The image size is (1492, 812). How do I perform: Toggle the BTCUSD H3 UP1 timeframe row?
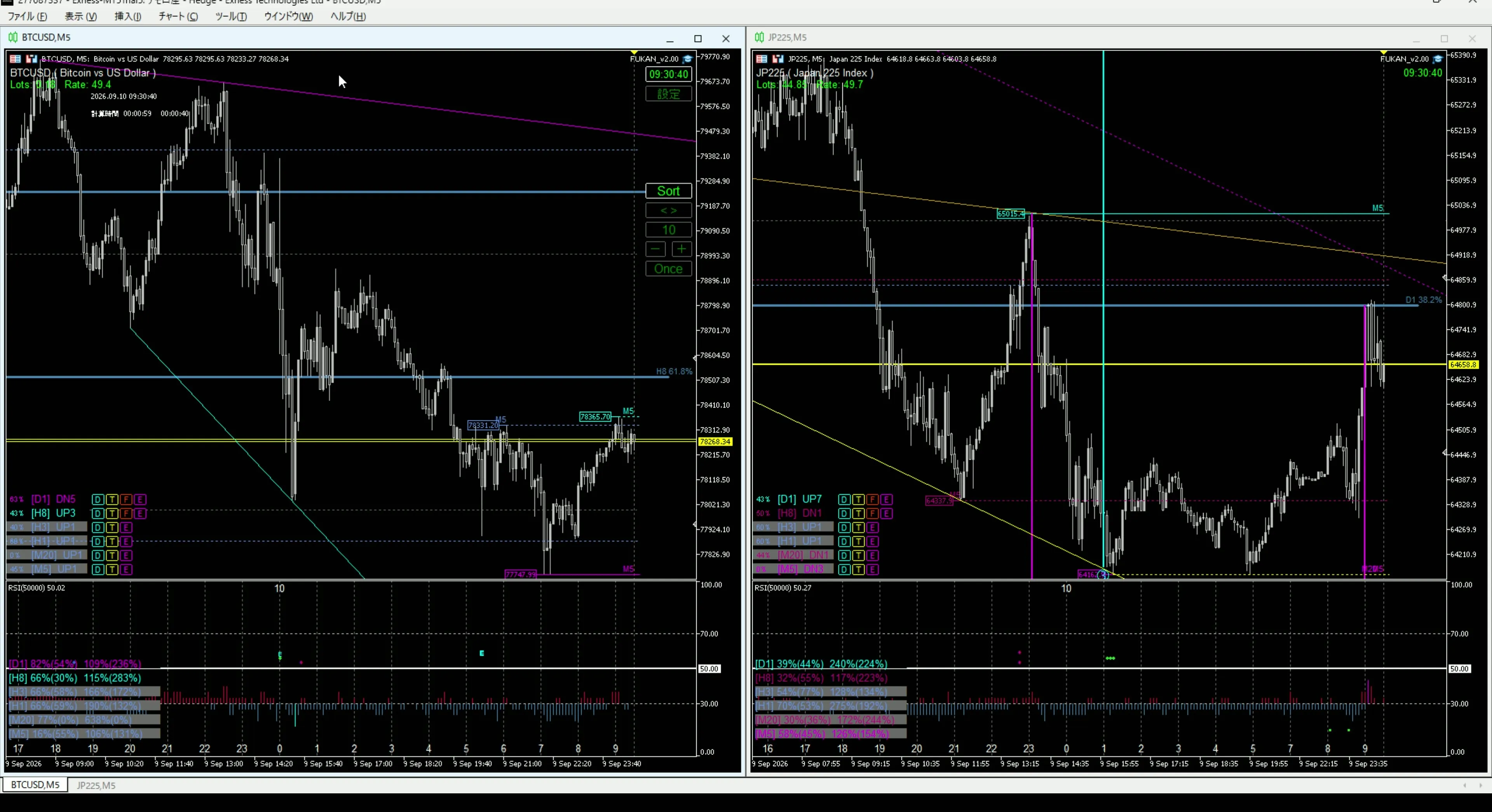47,527
